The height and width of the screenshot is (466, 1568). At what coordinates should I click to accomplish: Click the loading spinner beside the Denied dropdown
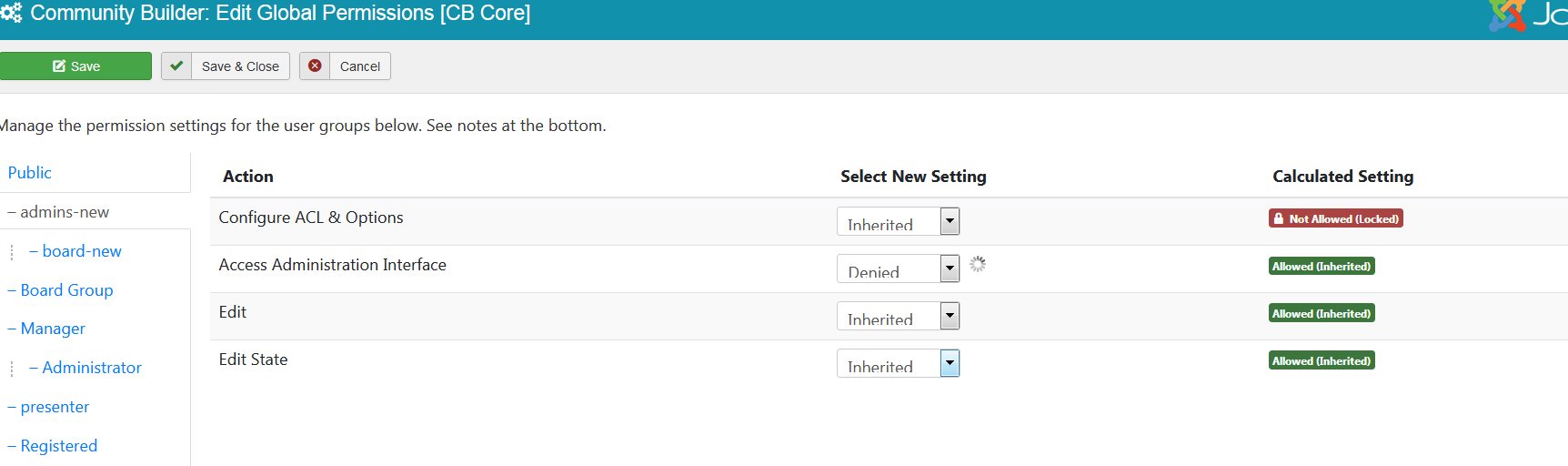[978, 264]
